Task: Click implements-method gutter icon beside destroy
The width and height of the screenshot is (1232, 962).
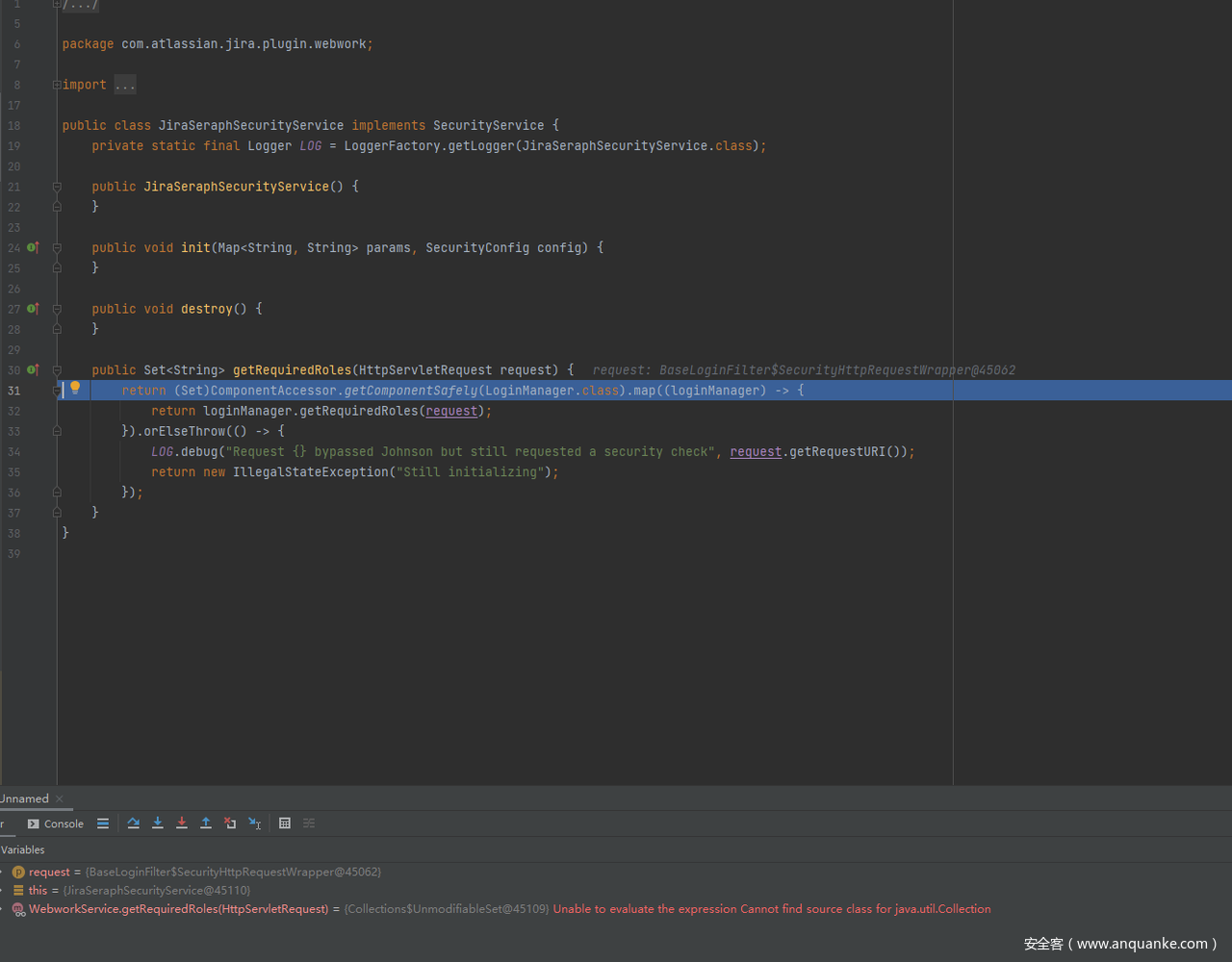Action: (33, 309)
